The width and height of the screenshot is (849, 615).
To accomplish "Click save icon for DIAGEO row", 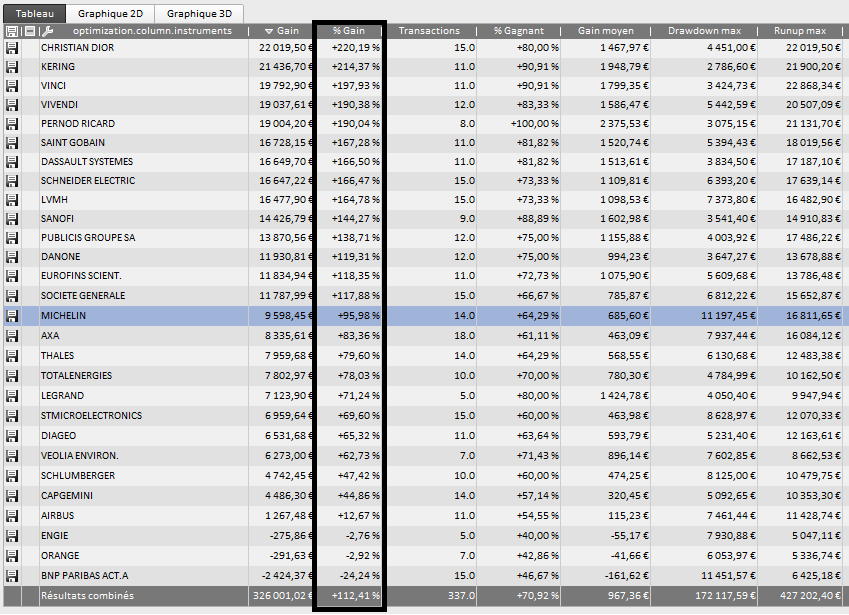I will coord(12,436).
